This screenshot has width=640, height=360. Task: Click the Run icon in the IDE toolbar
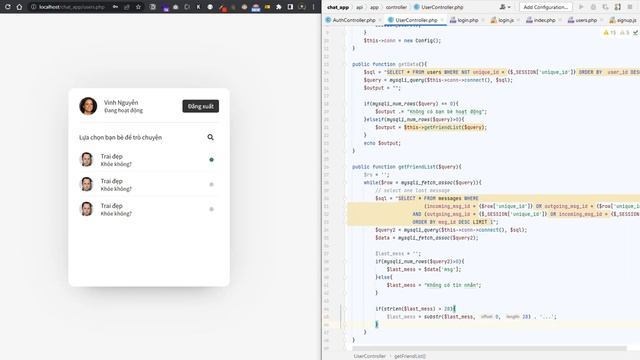point(581,7)
